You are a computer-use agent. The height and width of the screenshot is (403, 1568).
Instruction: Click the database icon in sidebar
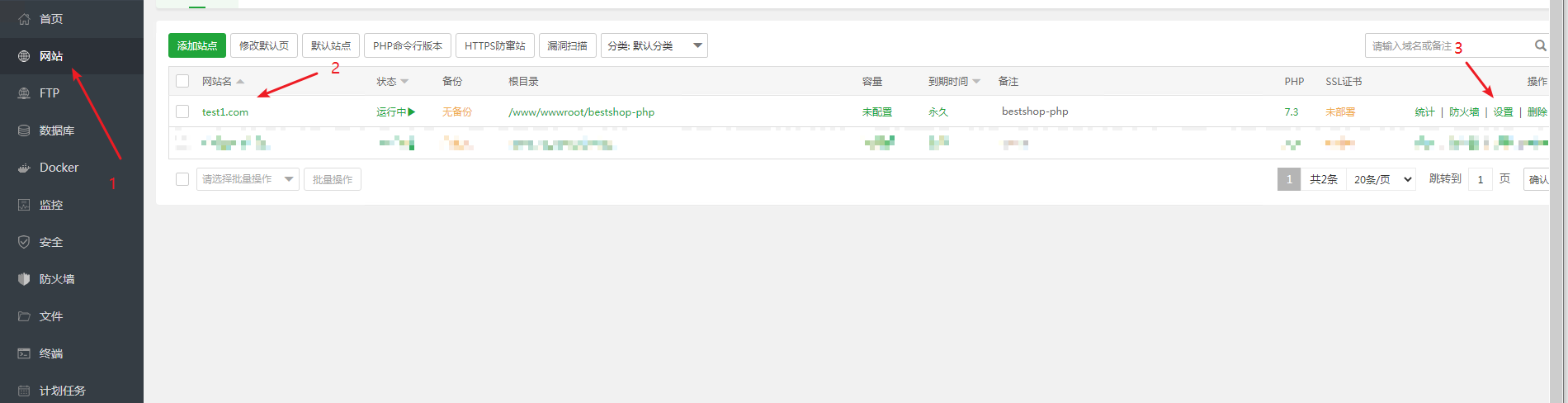point(24,130)
